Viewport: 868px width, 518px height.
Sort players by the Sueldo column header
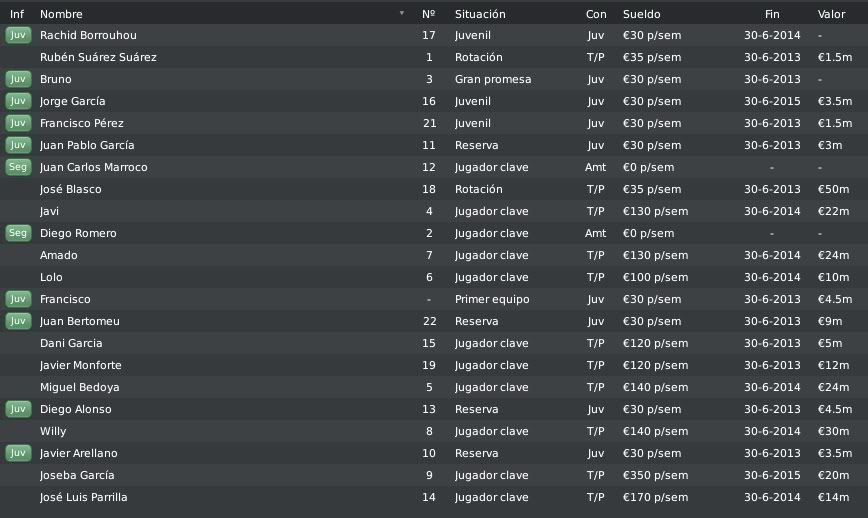coord(642,14)
